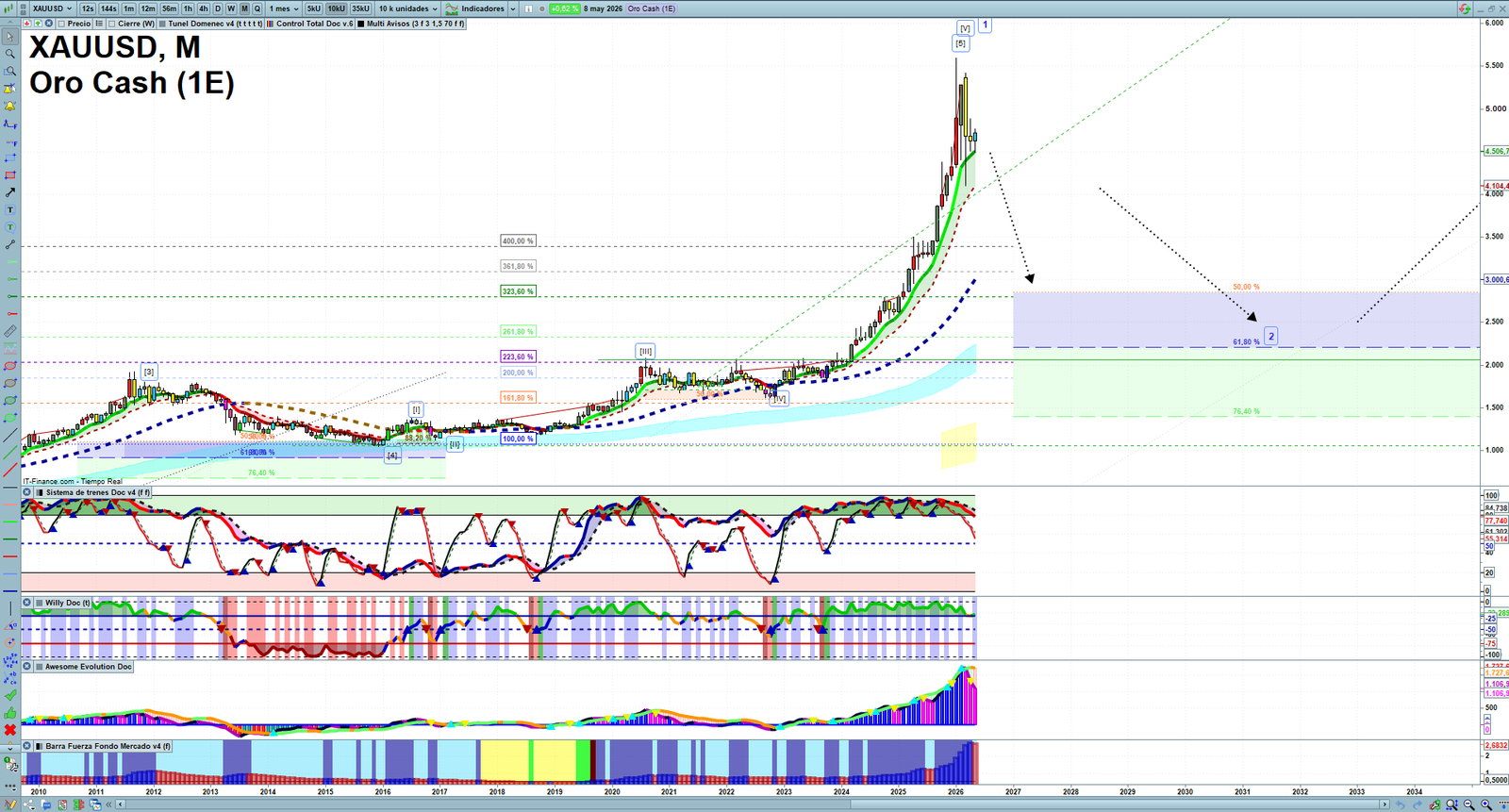Click the Q quarterly timeframe button
The height and width of the screenshot is (812, 1509).
click(x=257, y=8)
